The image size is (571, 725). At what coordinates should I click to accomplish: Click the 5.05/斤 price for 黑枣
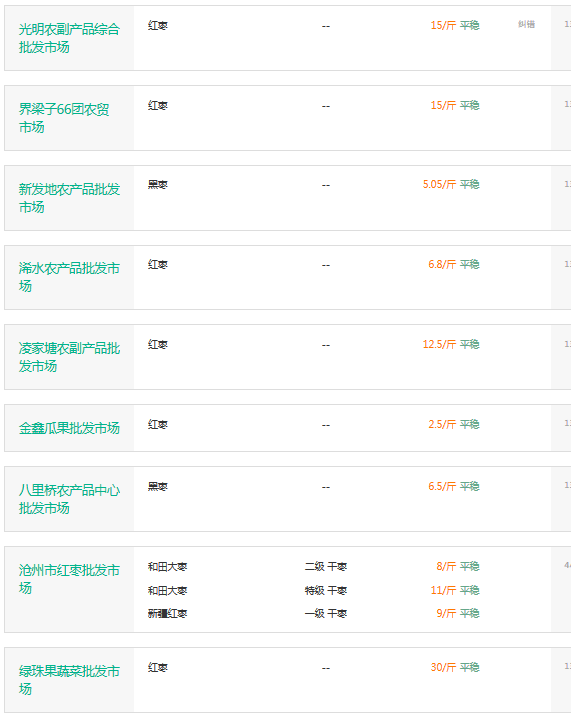(439, 184)
